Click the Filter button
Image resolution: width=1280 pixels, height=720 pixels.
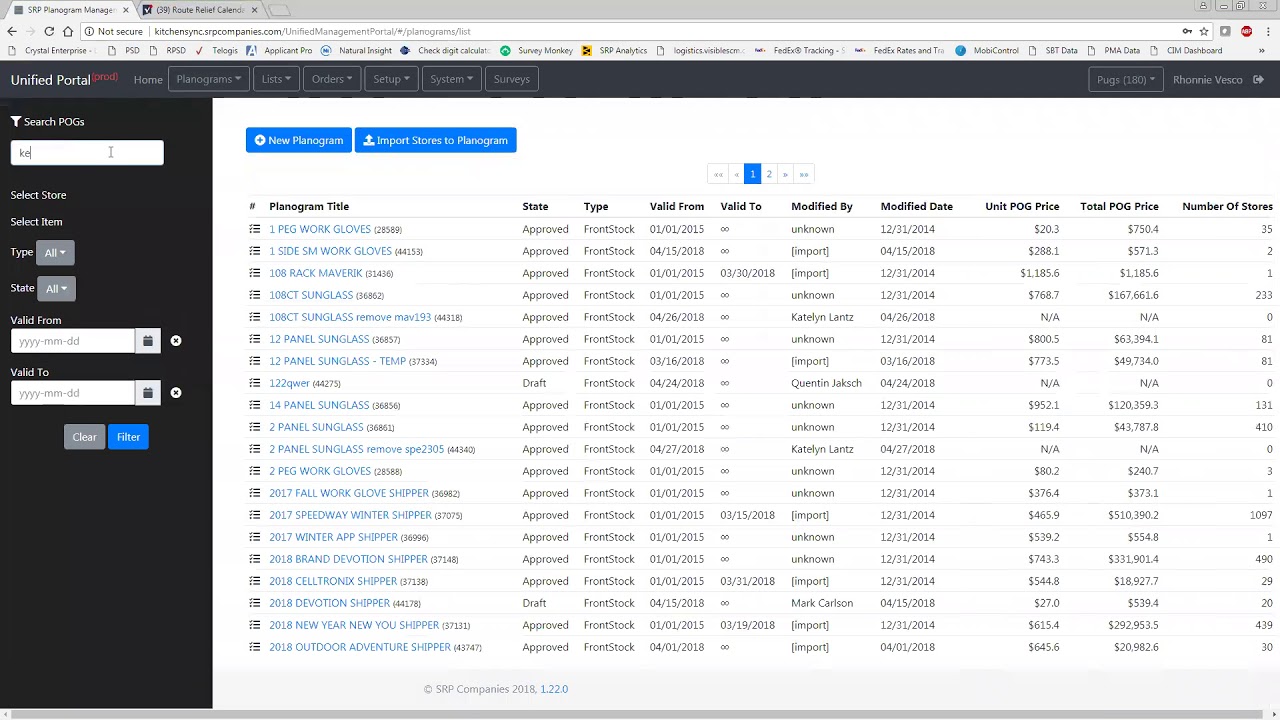(x=128, y=437)
